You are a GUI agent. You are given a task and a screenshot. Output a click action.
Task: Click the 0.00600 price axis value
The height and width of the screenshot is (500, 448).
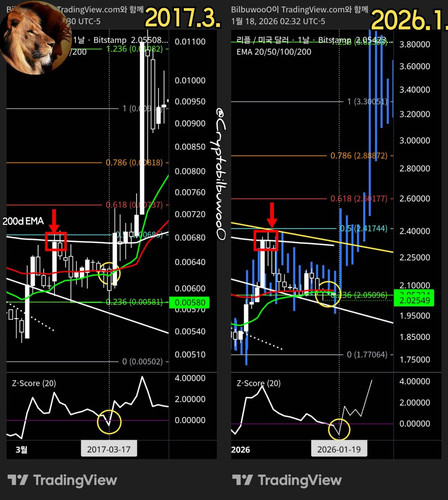click(x=190, y=288)
